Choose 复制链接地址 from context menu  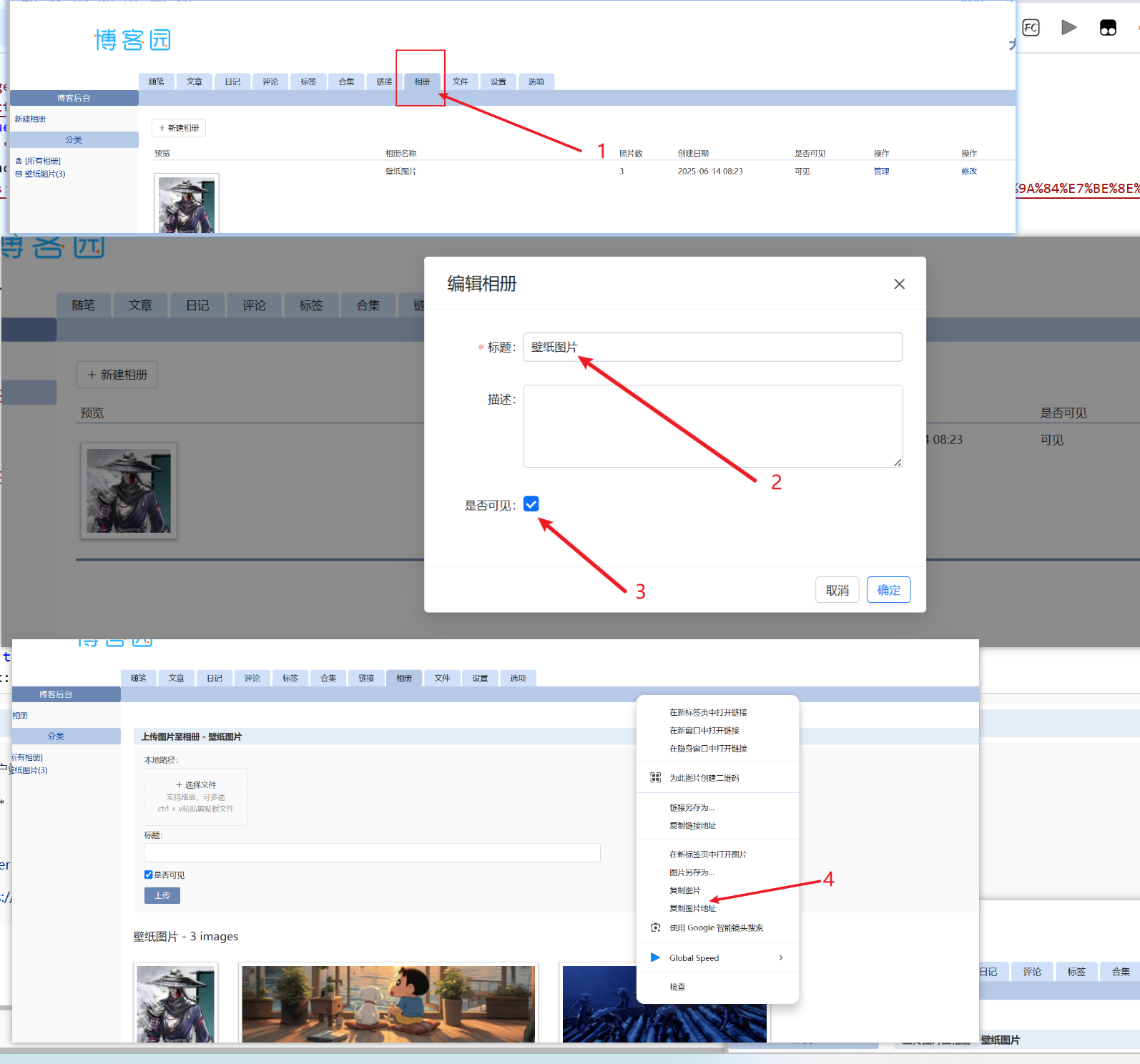coord(717,825)
